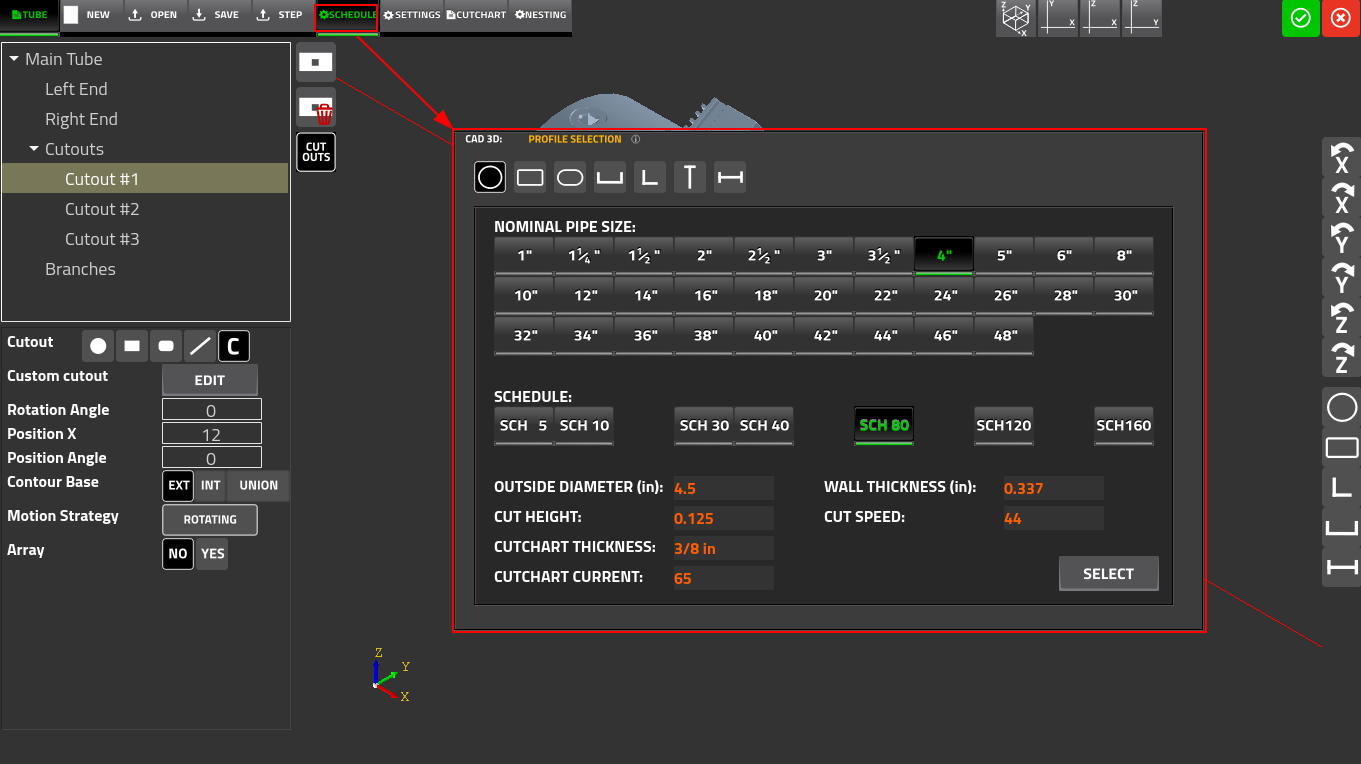Click EDIT next to Custom cutout

[209, 380]
